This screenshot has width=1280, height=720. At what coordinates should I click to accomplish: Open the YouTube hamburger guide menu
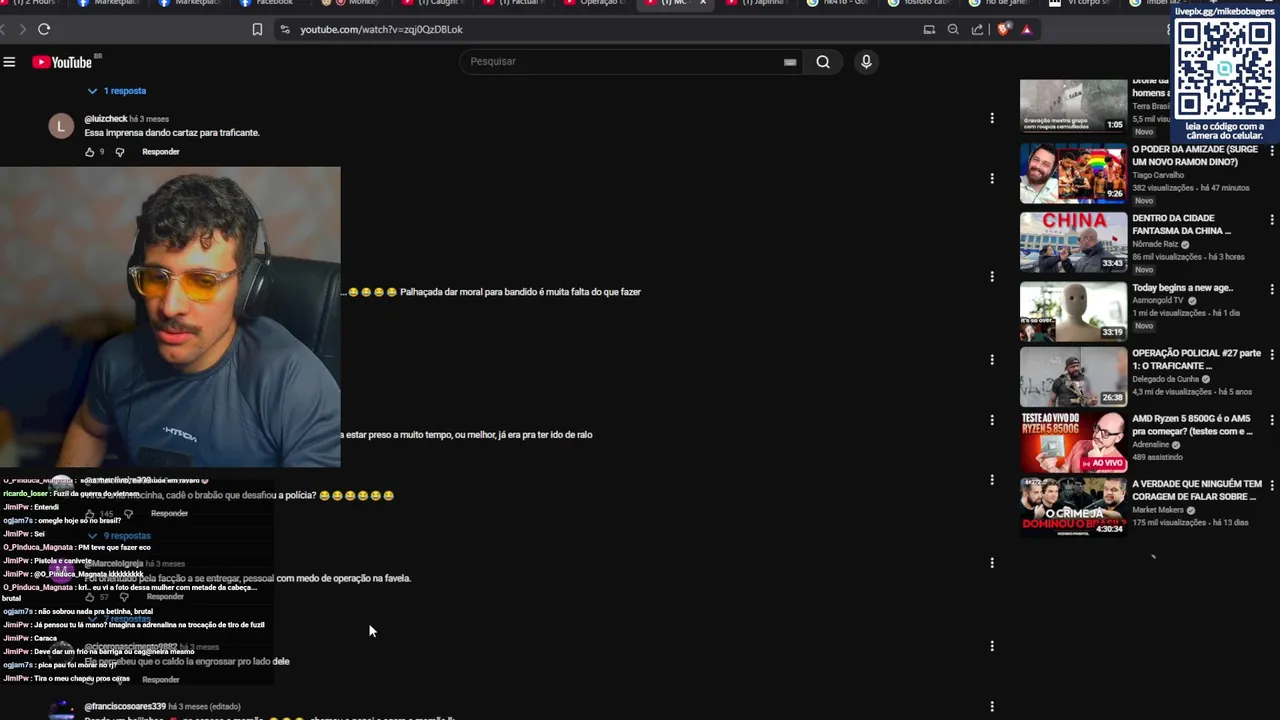pos(9,62)
